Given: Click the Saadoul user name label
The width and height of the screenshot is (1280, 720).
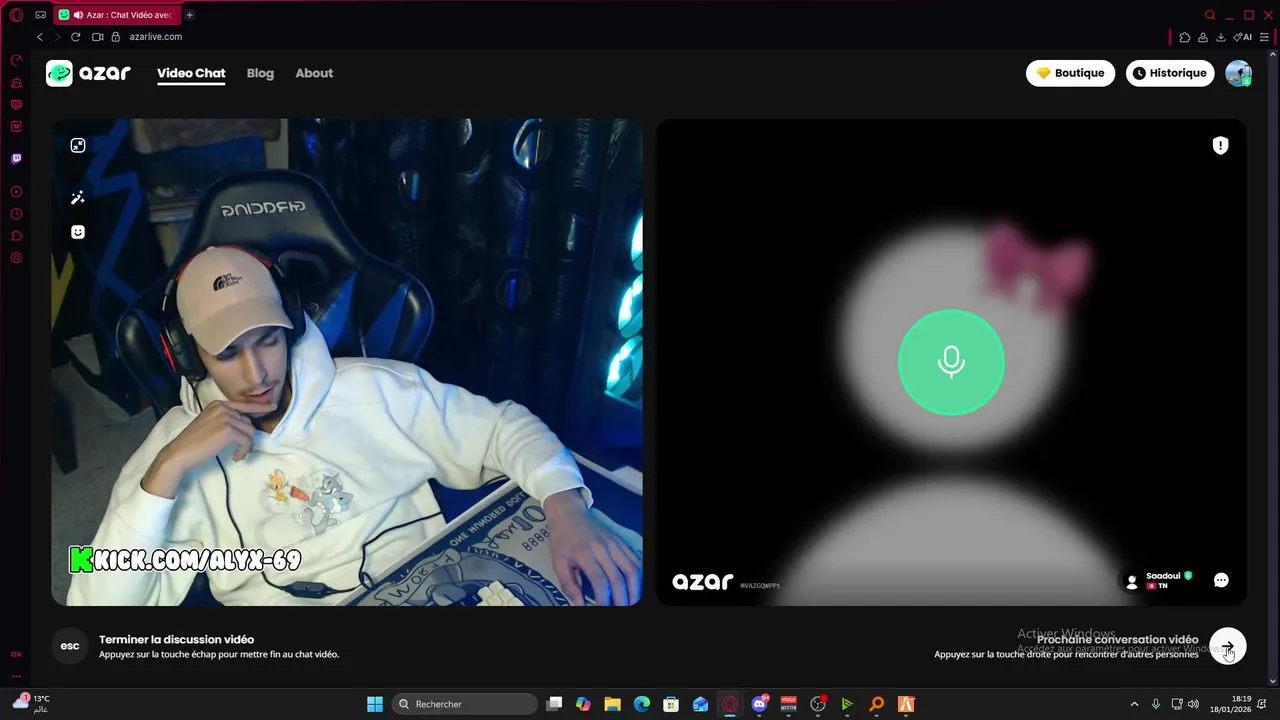Looking at the screenshot, I should pyautogui.click(x=1163, y=576).
